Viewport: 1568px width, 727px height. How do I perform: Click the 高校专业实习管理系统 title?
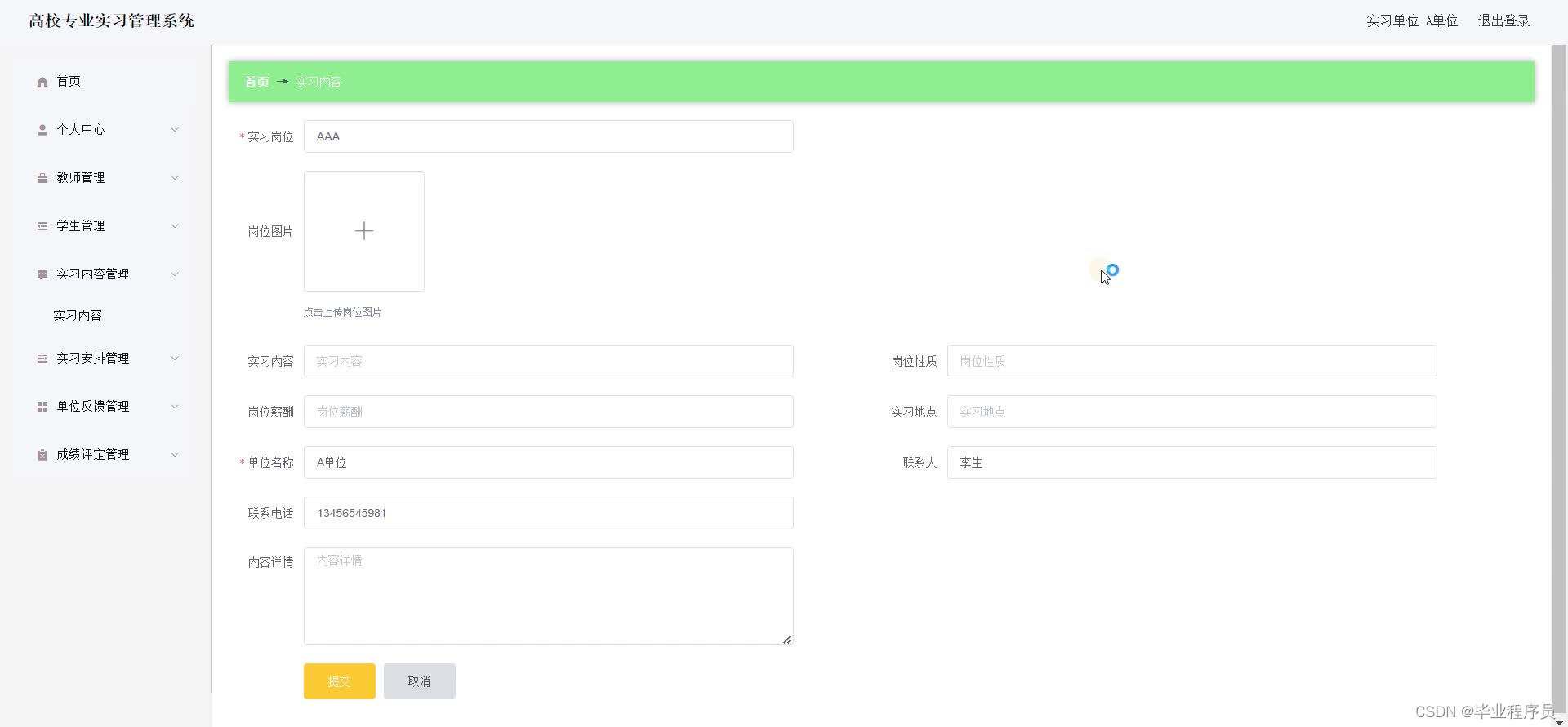(x=112, y=20)
